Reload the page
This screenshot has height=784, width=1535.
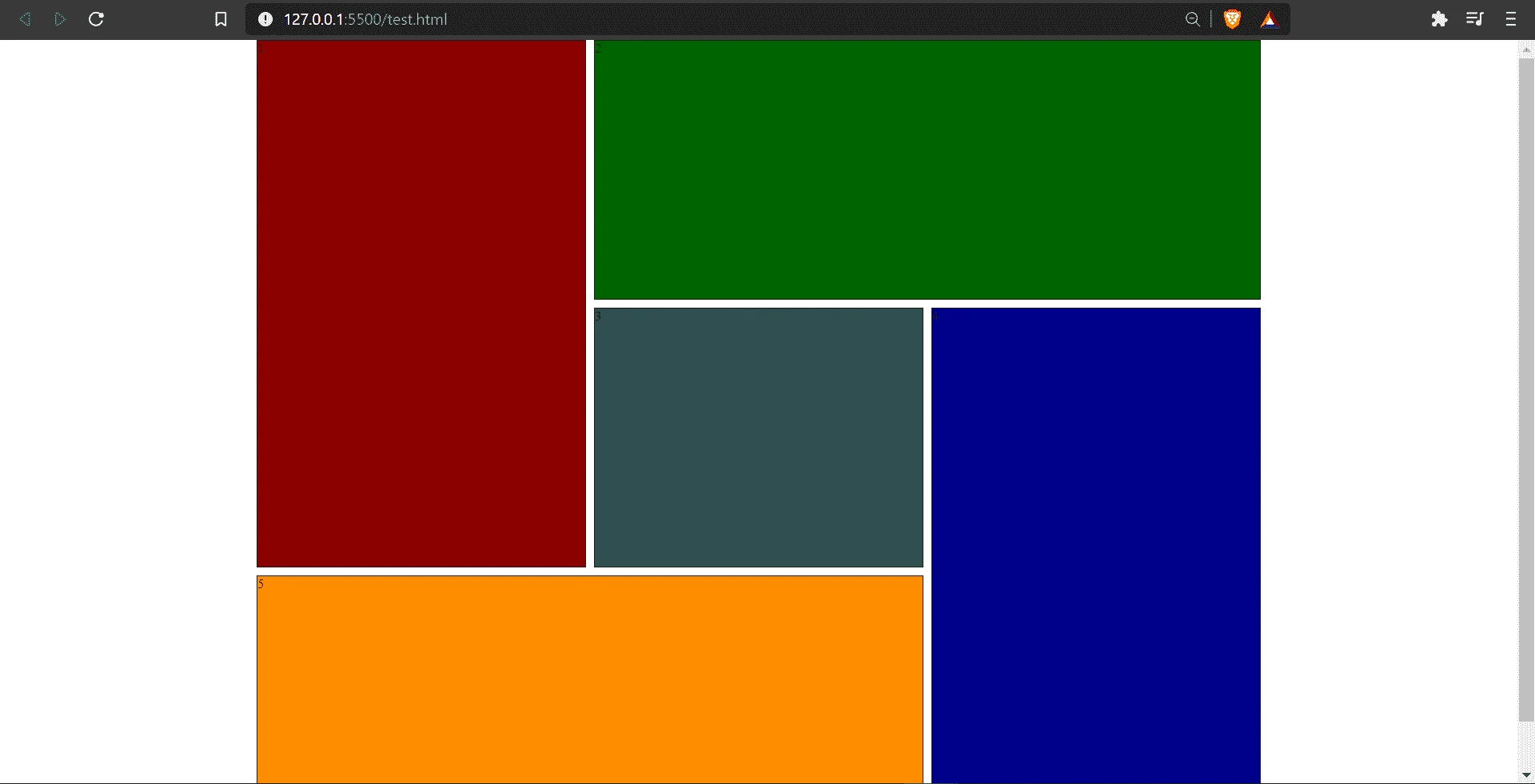point(96,19)
